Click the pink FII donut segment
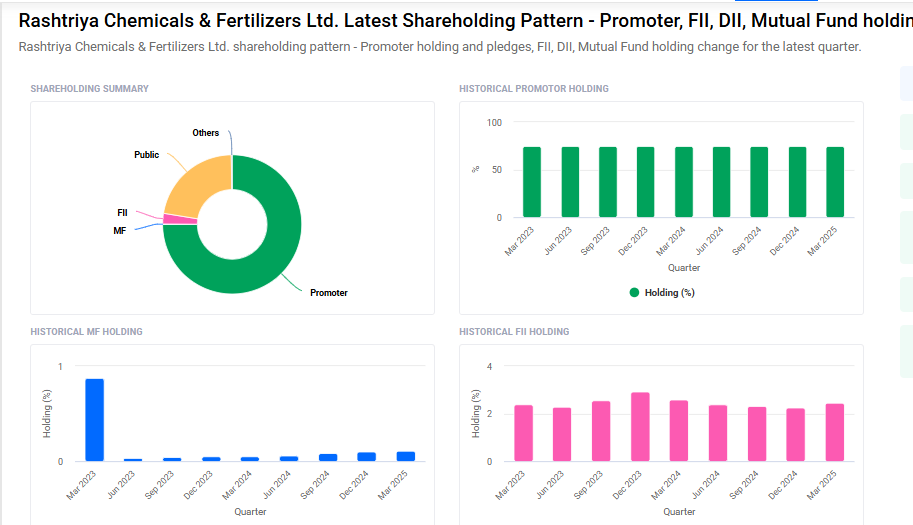 pos(181,219)
